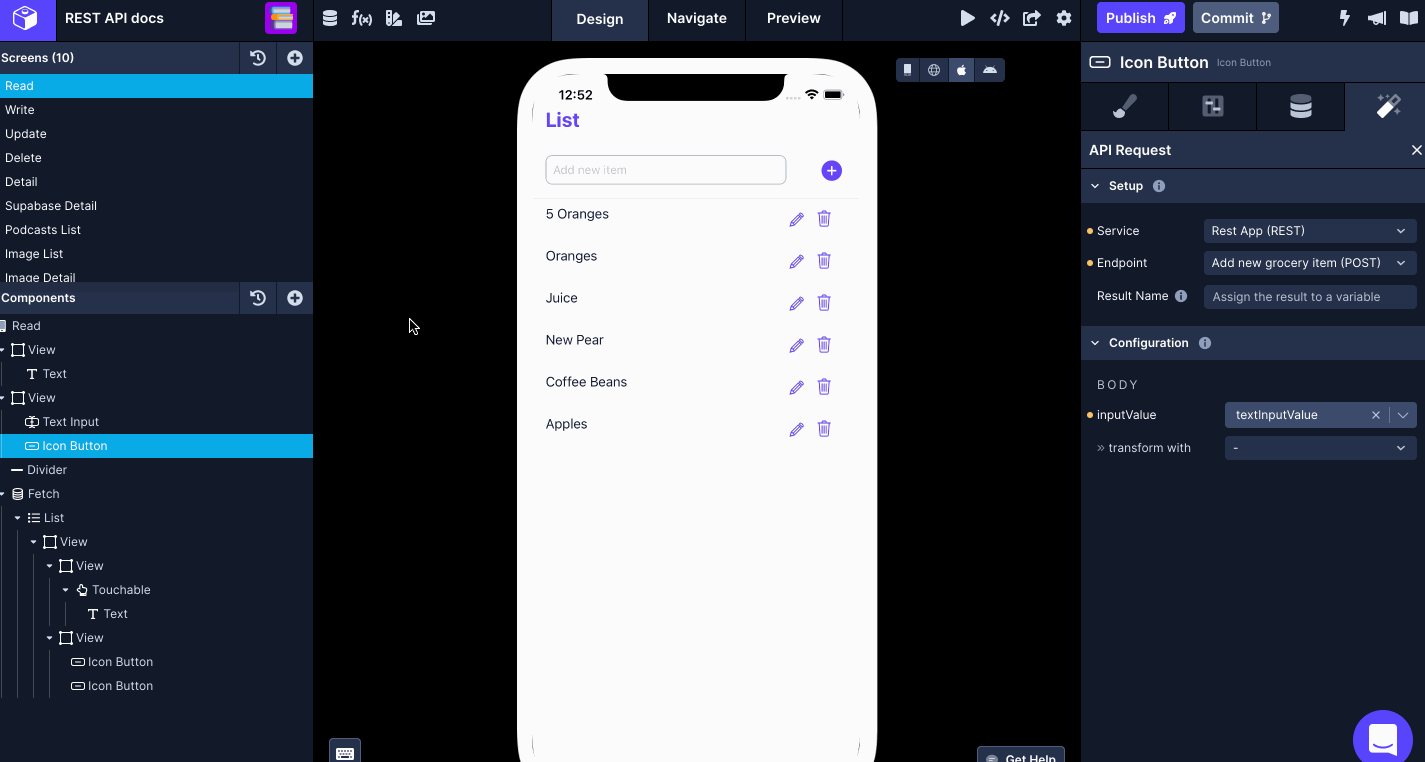Switch to the Navigate tab

697,18
